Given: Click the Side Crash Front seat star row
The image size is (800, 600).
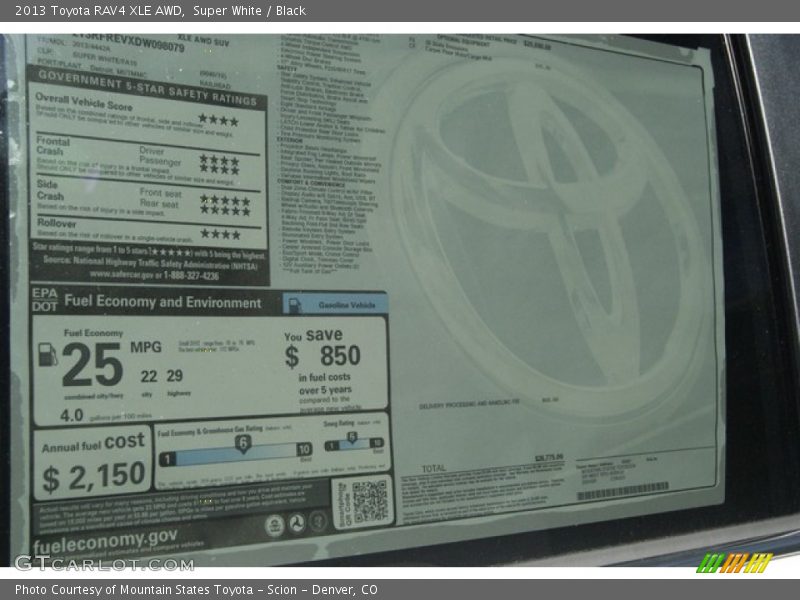Looking at the screenshot, I should pyautogui.click(x=225, y=200).
